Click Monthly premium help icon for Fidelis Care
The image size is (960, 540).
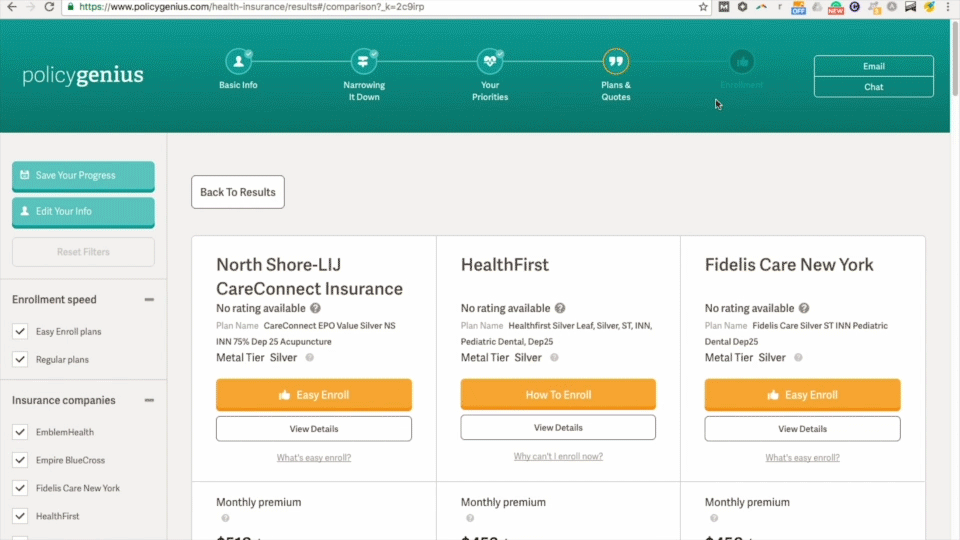[x=714, y=518]
